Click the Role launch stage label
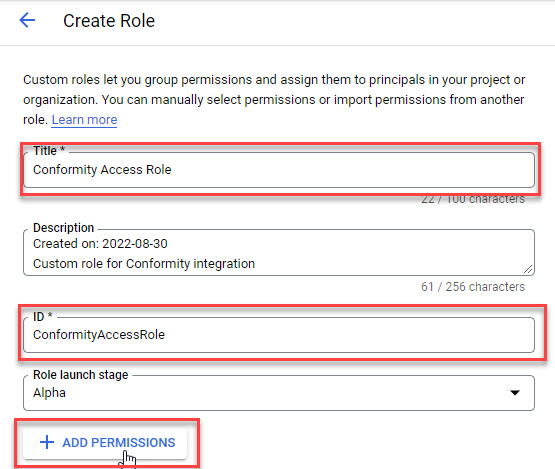 pos(81,375)
